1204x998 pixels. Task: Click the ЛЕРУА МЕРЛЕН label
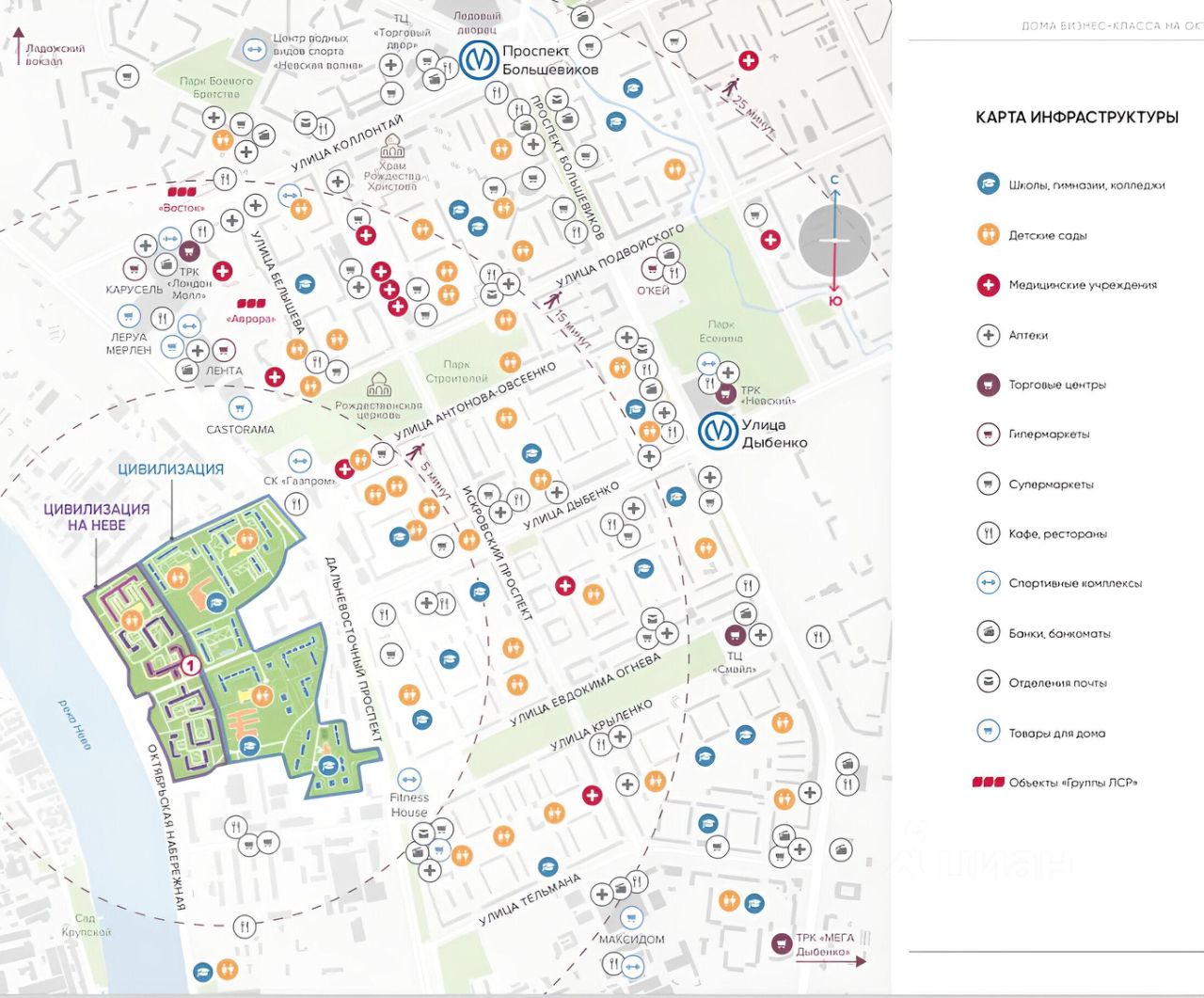(129, 343)
